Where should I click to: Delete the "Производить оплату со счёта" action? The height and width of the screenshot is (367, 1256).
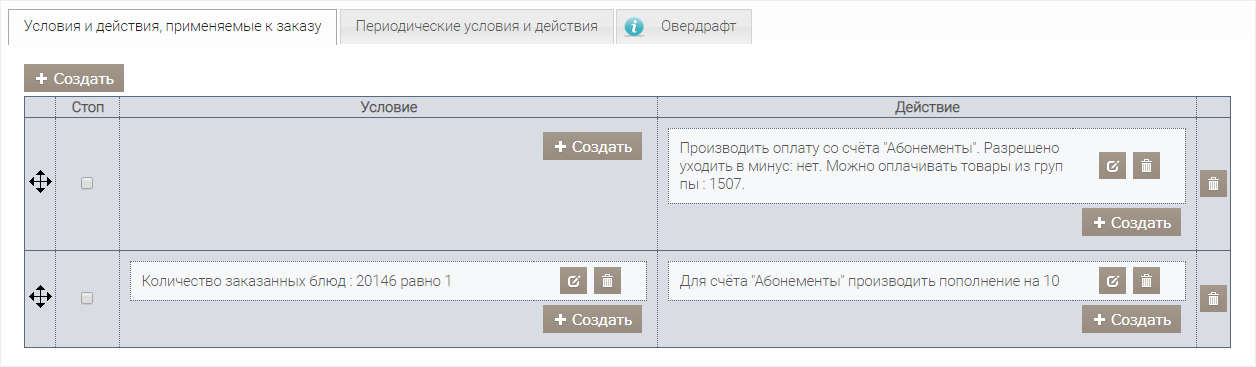(x=1146, y=166)
